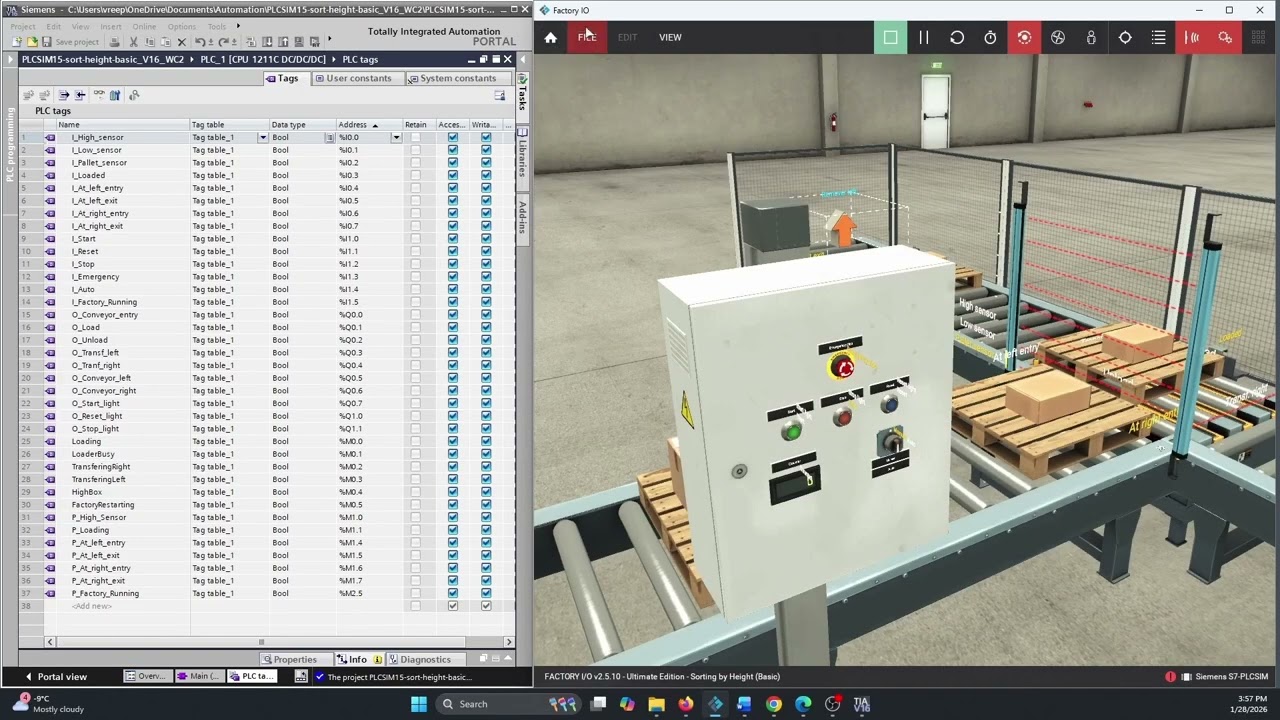Screen dimensions: 1280x720
Task: Toggle sensor tags display icon
Action: click(x=1192, y=38)
